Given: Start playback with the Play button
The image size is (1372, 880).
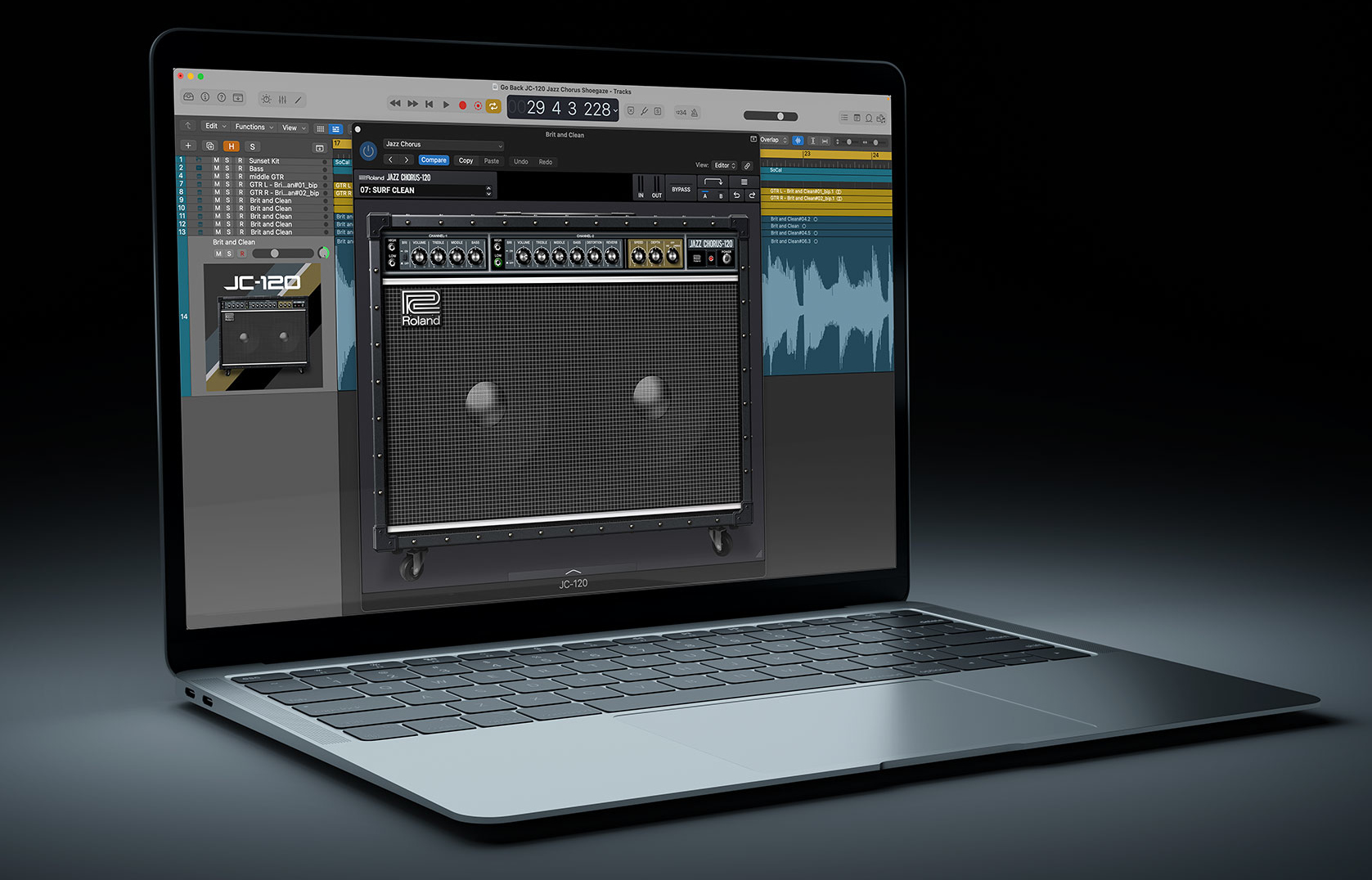Looking at the screenshot, I should coord(446,105).
